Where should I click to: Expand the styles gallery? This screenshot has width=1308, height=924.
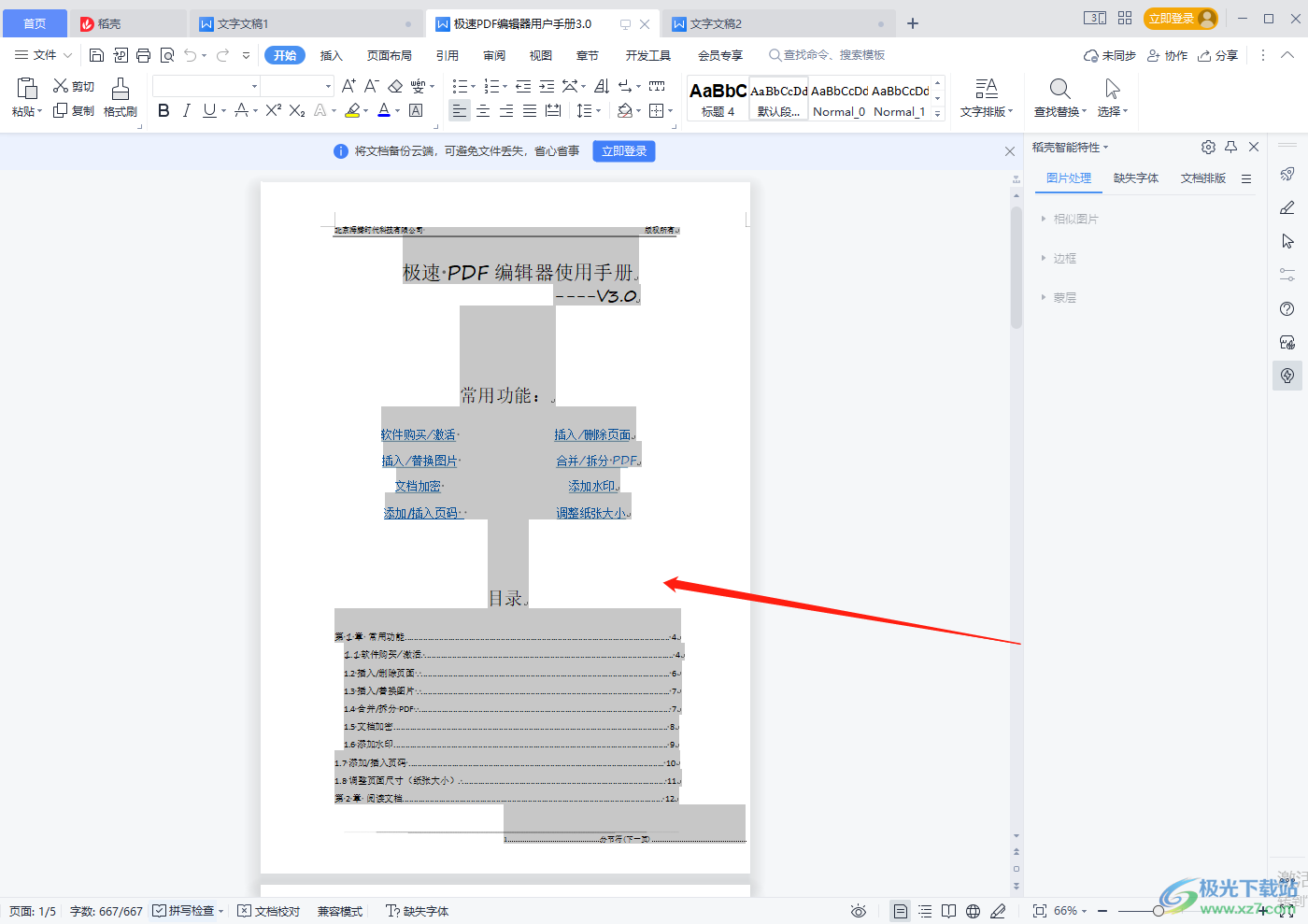(938, 113)
